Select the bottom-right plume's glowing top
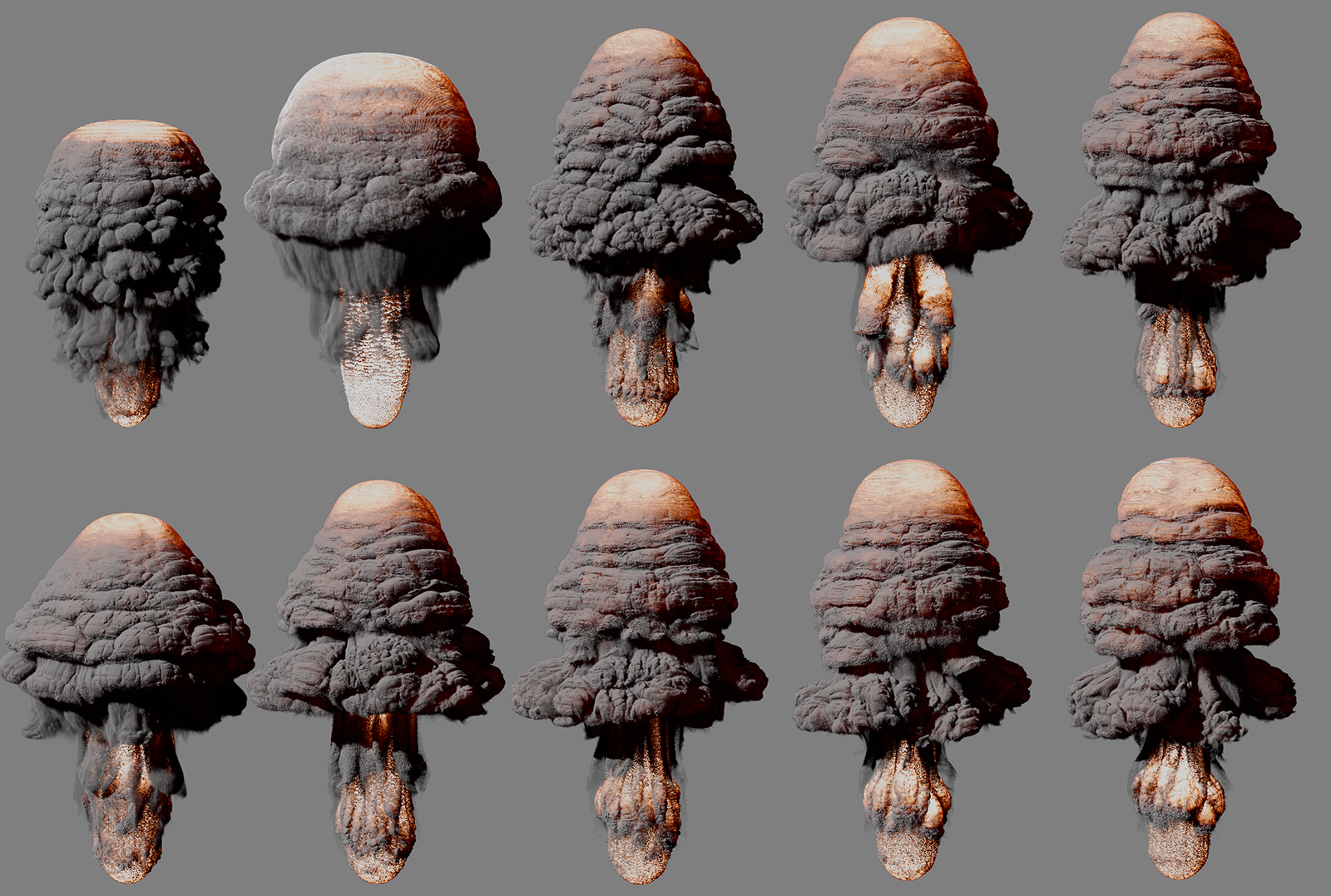1331x896 pixels. (1180, 491)
